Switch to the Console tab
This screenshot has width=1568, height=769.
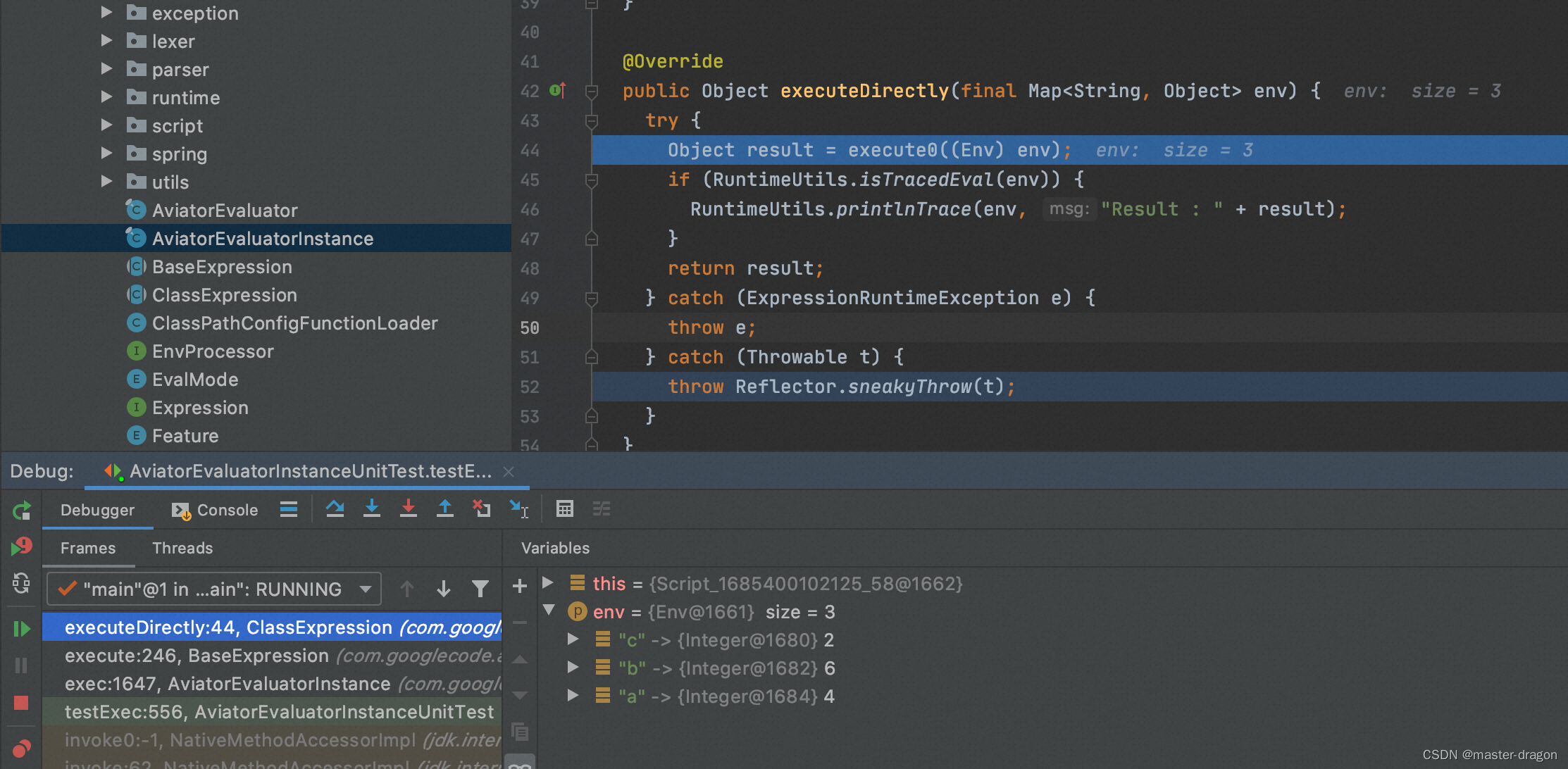coord(215,510)
